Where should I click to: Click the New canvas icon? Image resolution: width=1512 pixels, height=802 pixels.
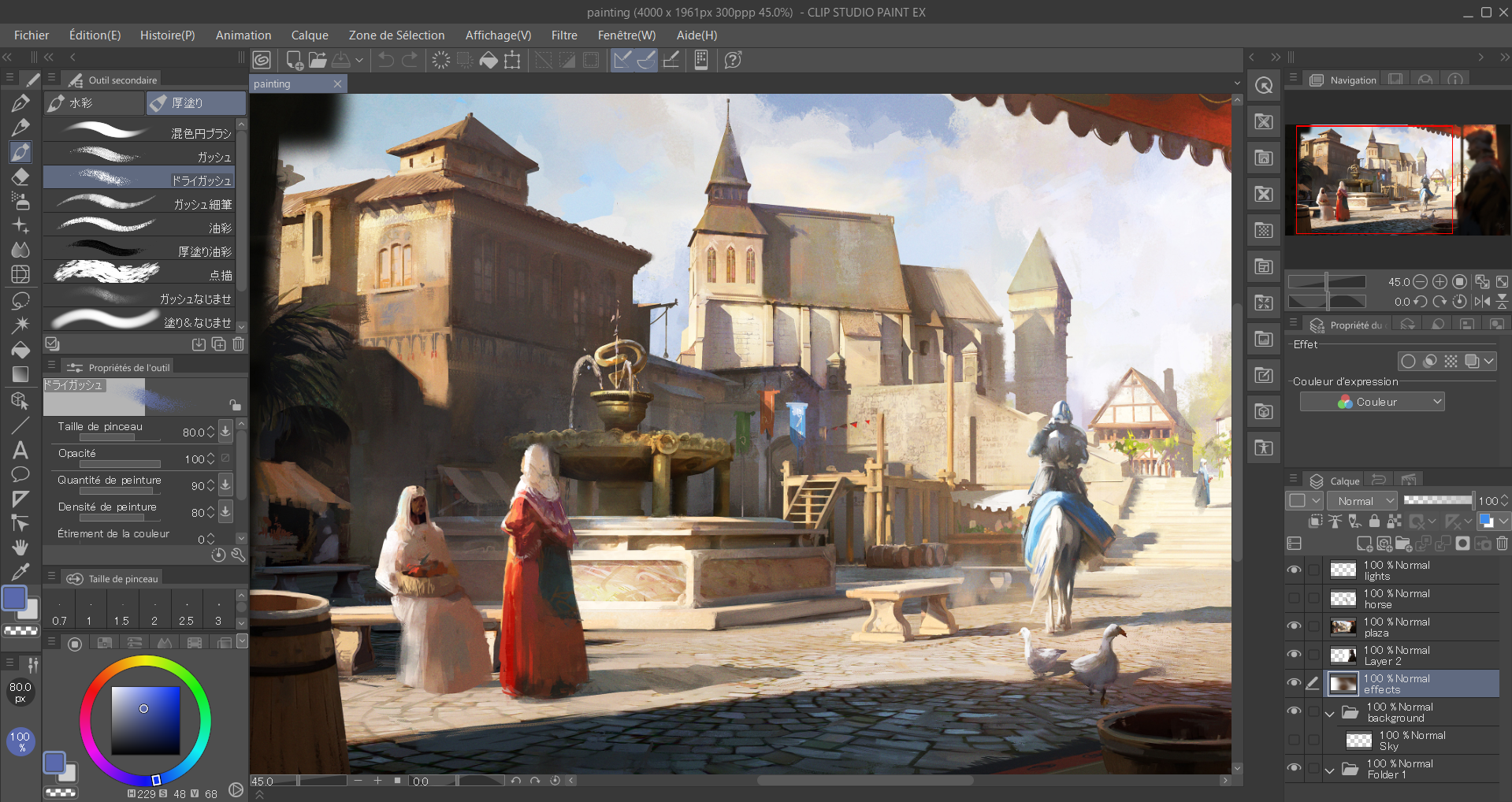click(295, 60)
